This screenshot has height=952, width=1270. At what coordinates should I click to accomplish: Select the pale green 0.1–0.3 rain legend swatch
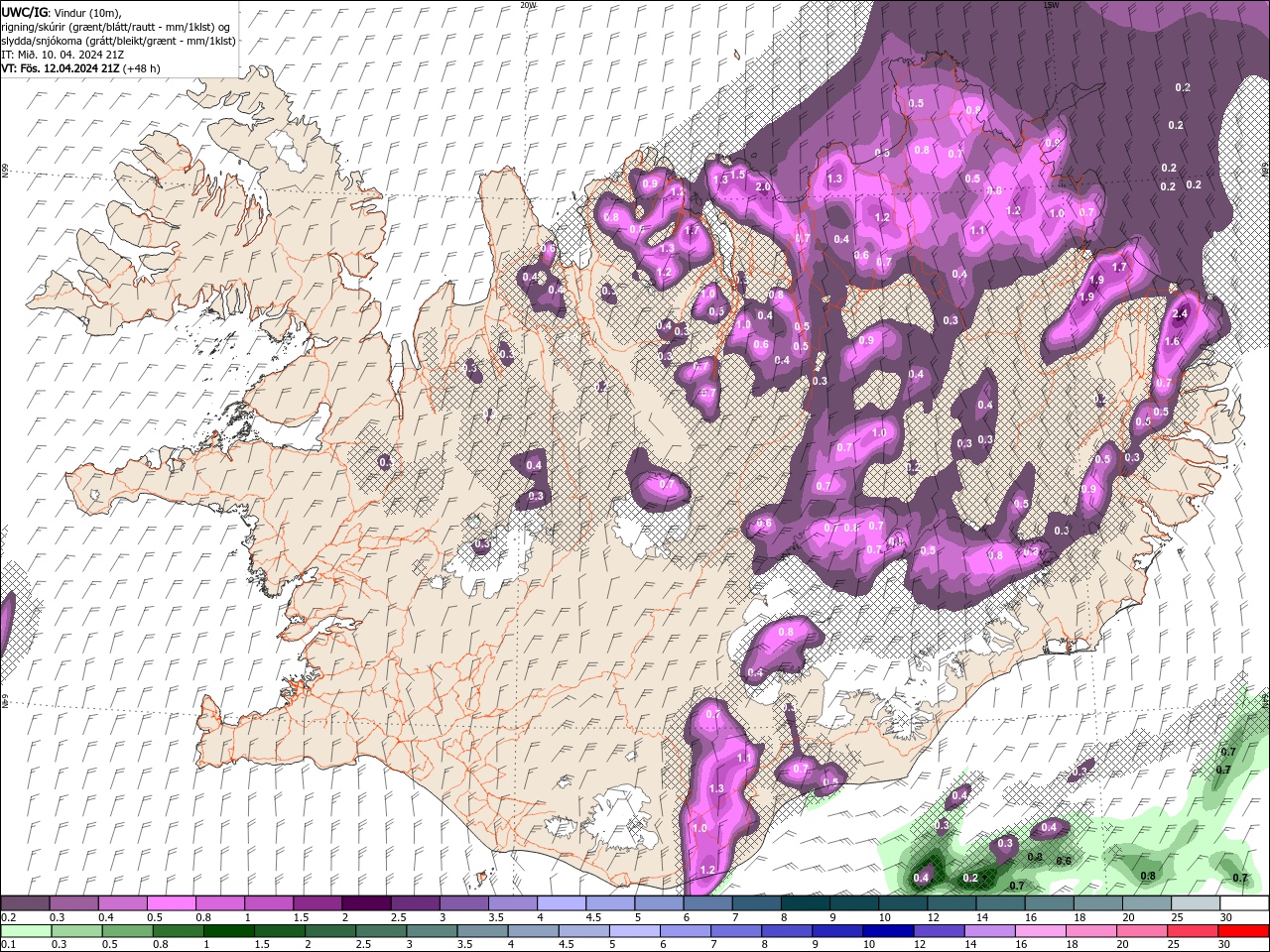pos(27,931)
